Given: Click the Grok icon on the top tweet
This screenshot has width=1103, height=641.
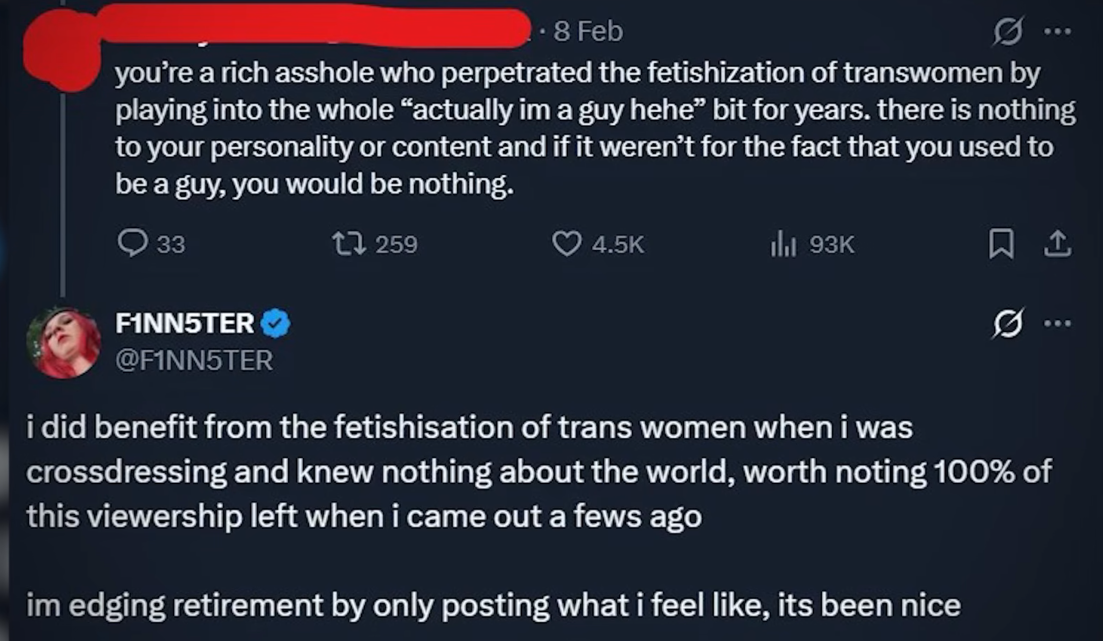Looking at the screenshot, I should click(x=1007, y=31).
